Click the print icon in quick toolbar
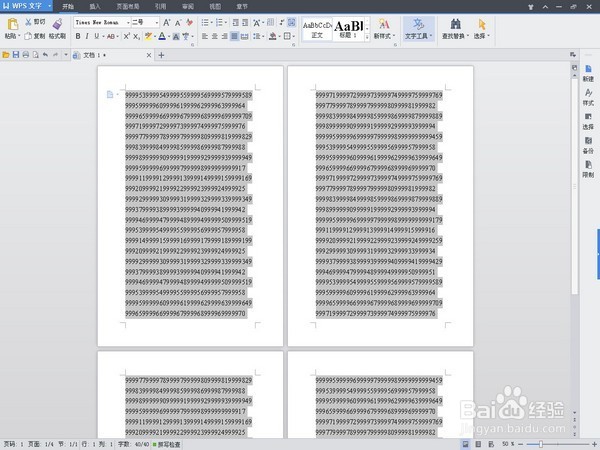The width and height of the screenshot is (600, 450). (x=26, y=55)
